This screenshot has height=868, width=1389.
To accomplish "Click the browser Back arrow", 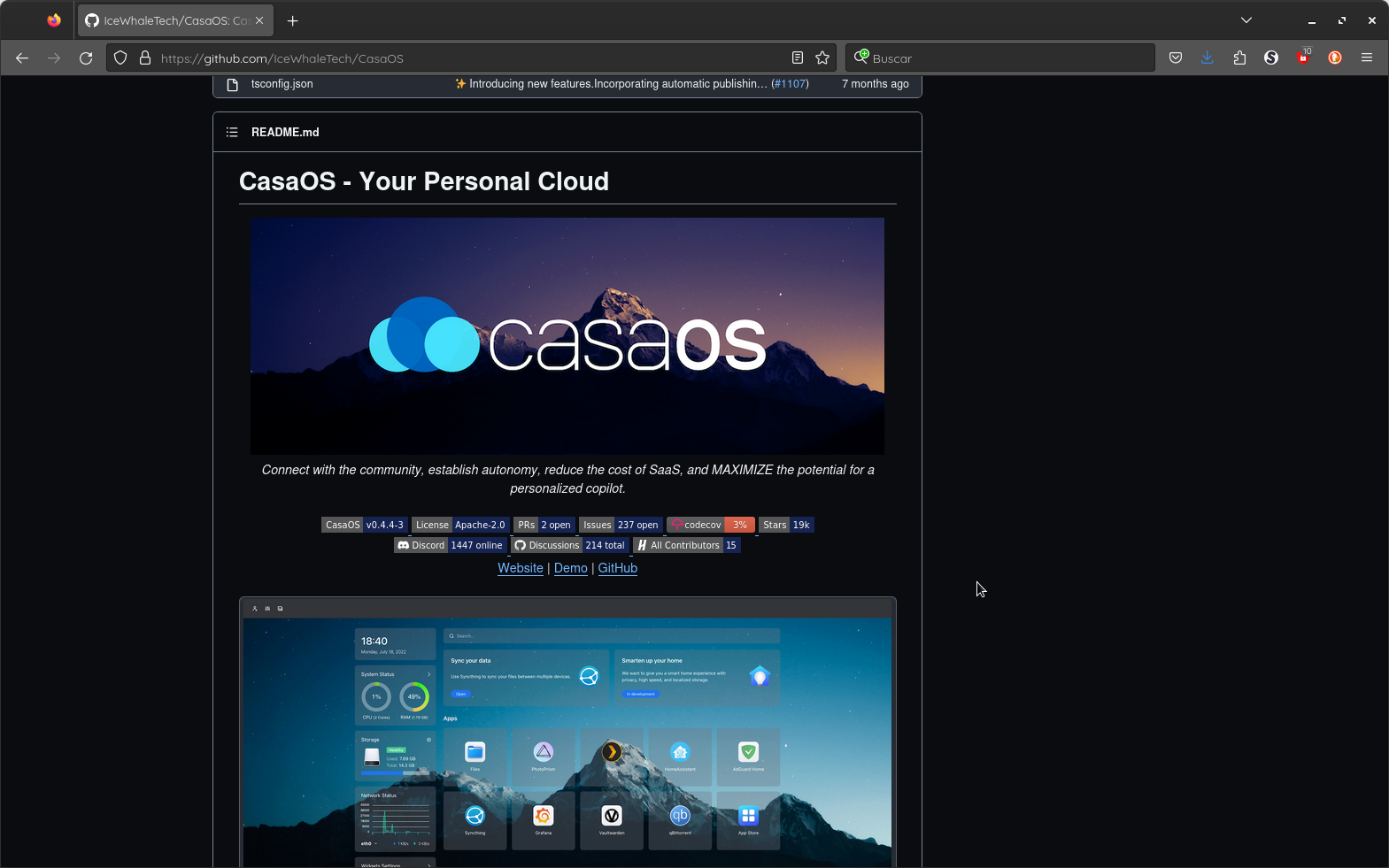I will coord(22,58).
